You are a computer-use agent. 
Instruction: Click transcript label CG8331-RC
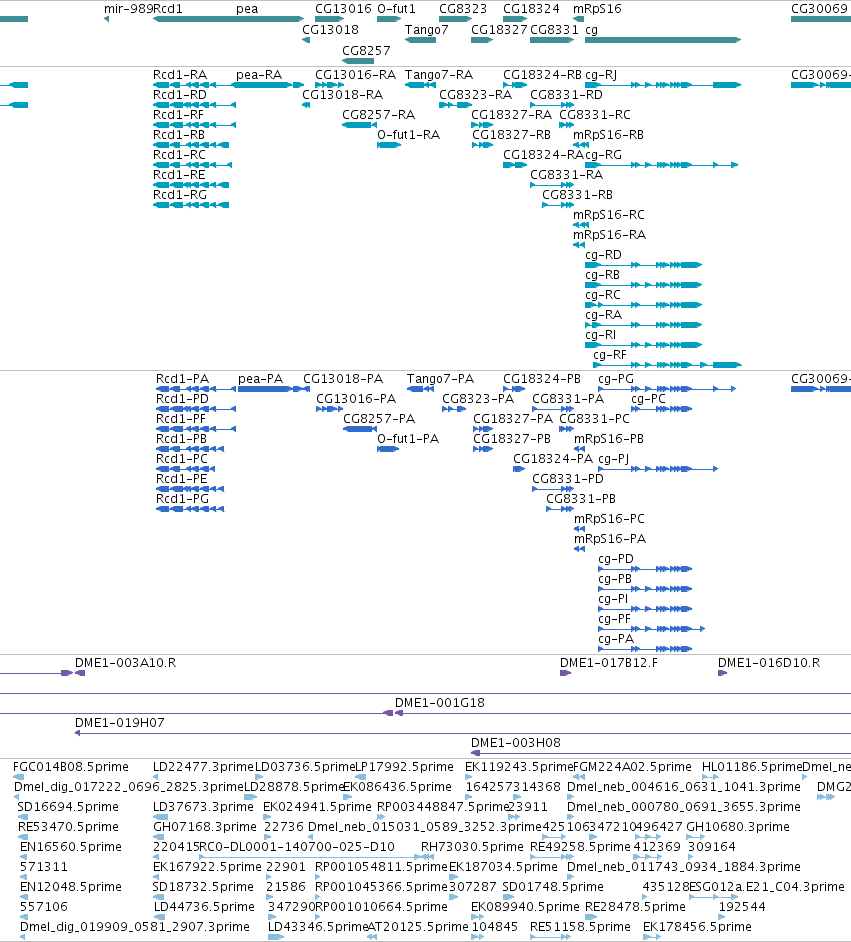tap(595, 115)
